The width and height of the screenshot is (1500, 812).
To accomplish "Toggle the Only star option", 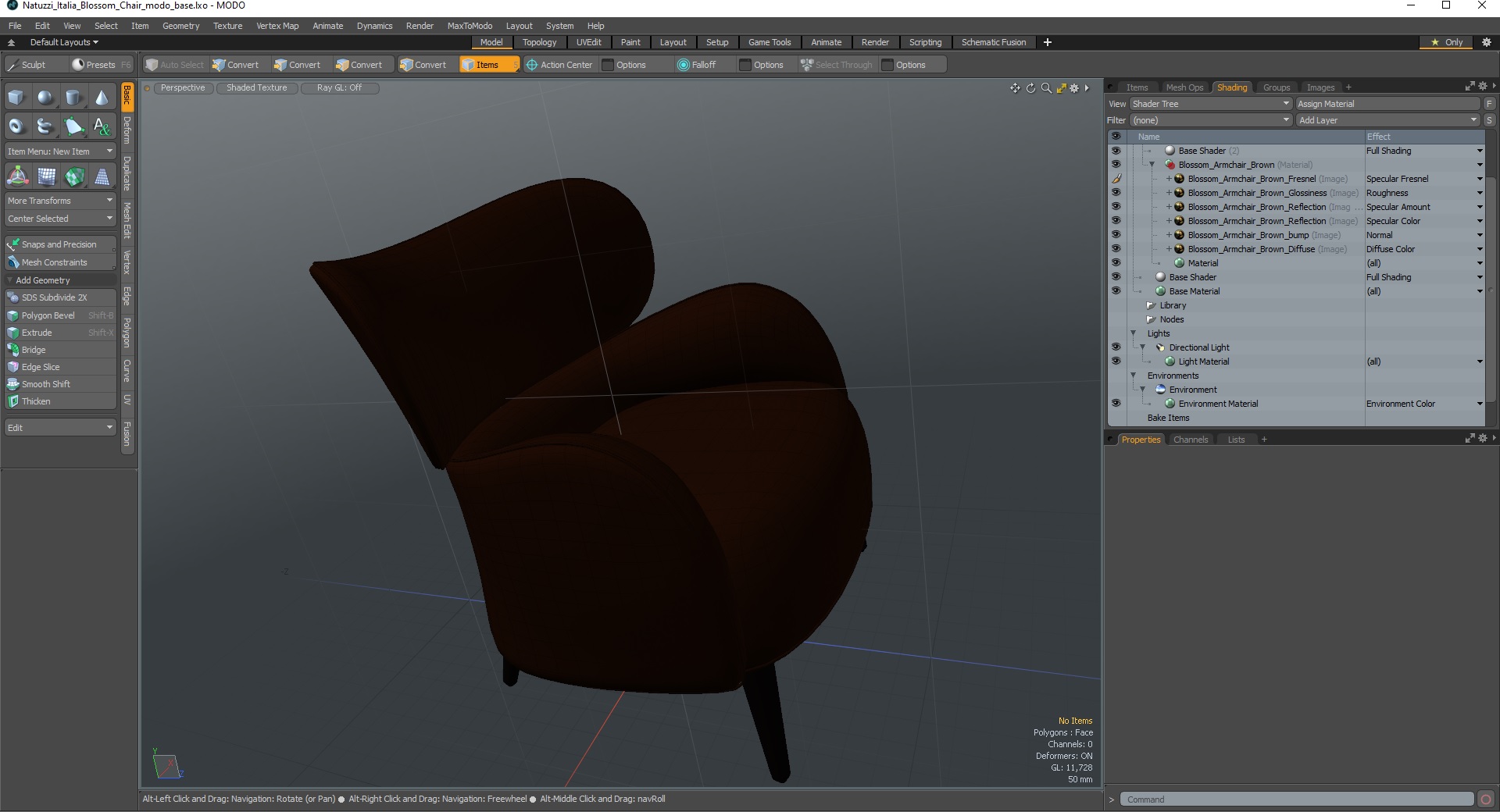I will (x=1446, y=42).
